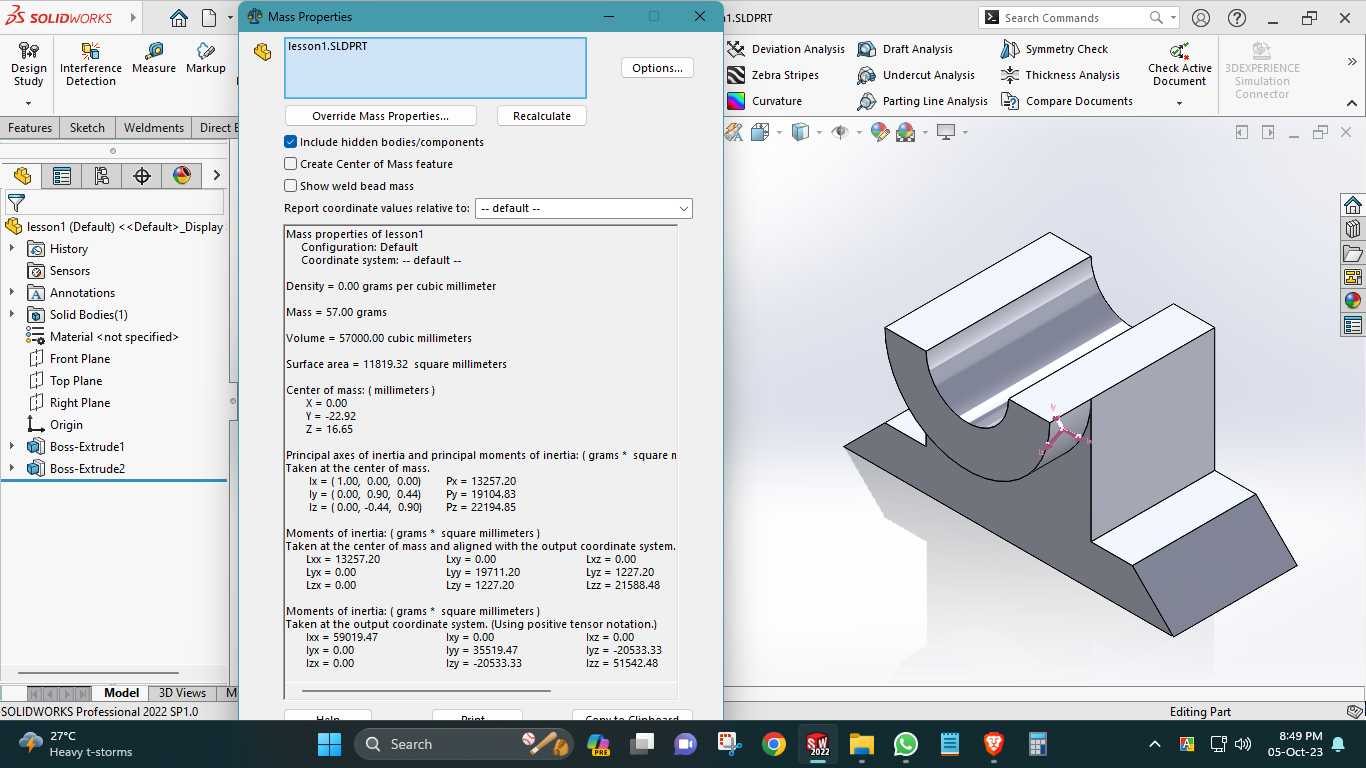
Task: Expand the Boss-Extrude2 feature
Action: coord(12,469)
